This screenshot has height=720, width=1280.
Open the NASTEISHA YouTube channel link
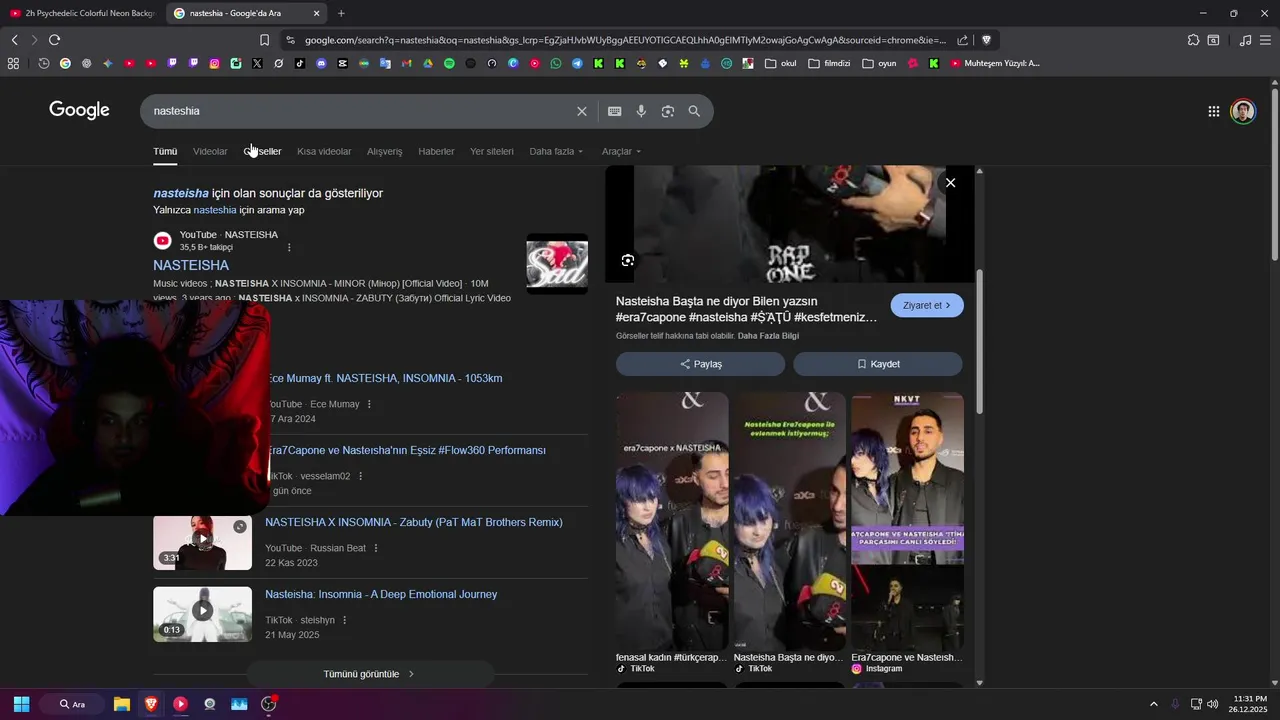(x=191, y=265)
